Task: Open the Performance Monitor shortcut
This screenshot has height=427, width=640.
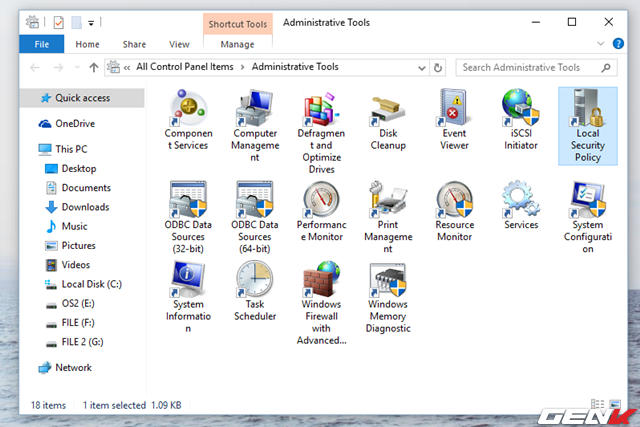Action: coord(321,211)
